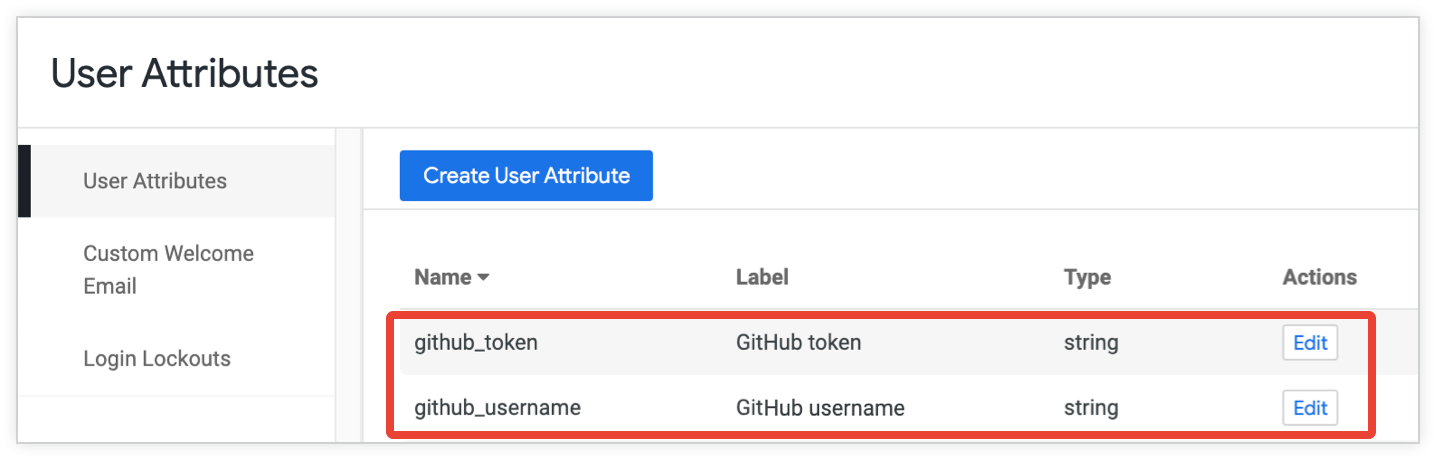
Task: Edit the github_token attribute
Action: tap(1310, 343)
